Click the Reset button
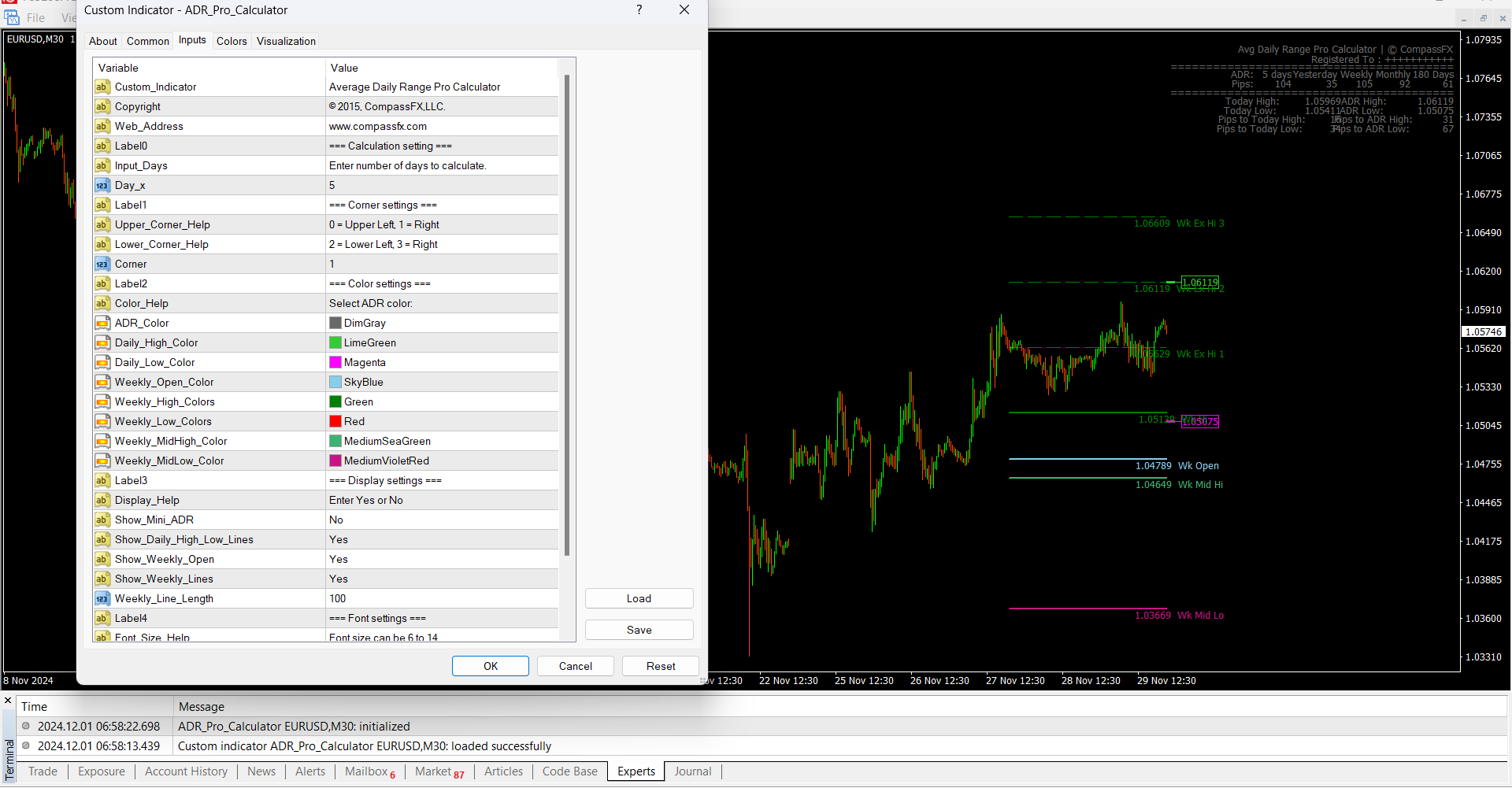This screenshot has width=1512, height=788. (660, 666)
